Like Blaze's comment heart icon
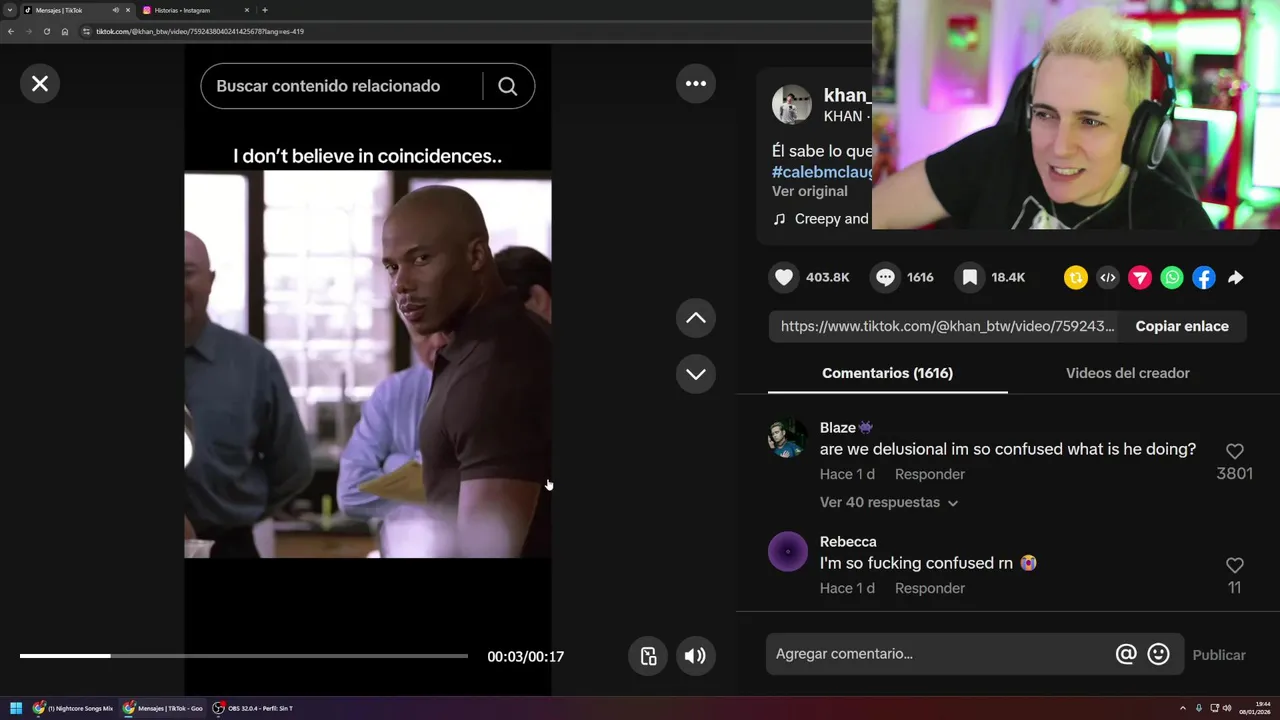1280x720 pixels. (1235, 451)
